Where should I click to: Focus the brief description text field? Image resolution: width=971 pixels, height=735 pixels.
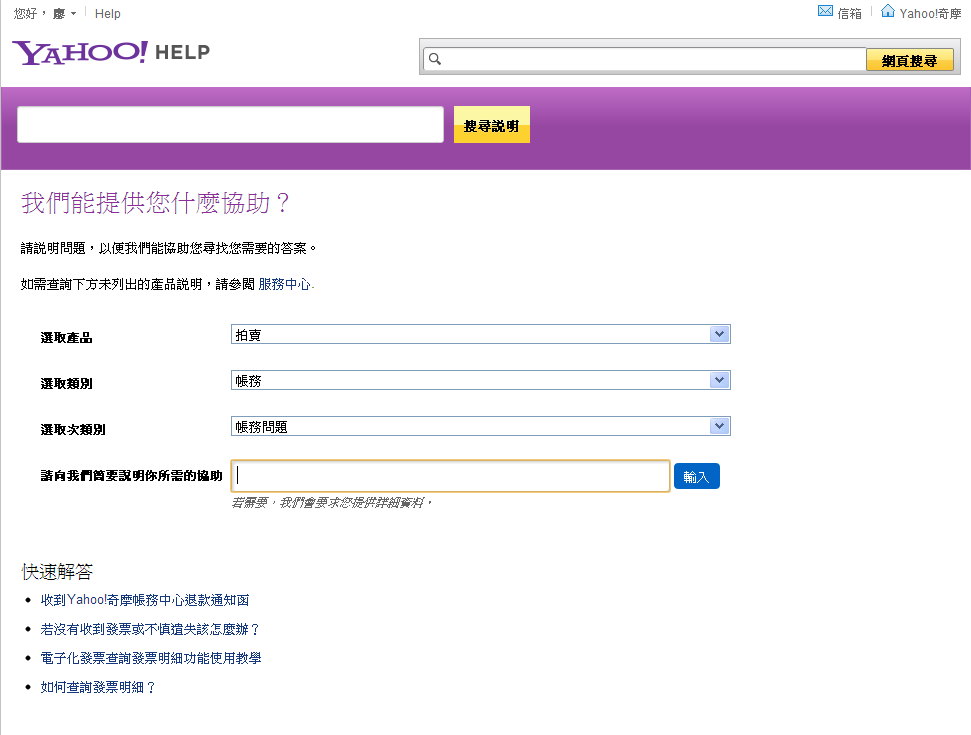(x=450, y=476)
